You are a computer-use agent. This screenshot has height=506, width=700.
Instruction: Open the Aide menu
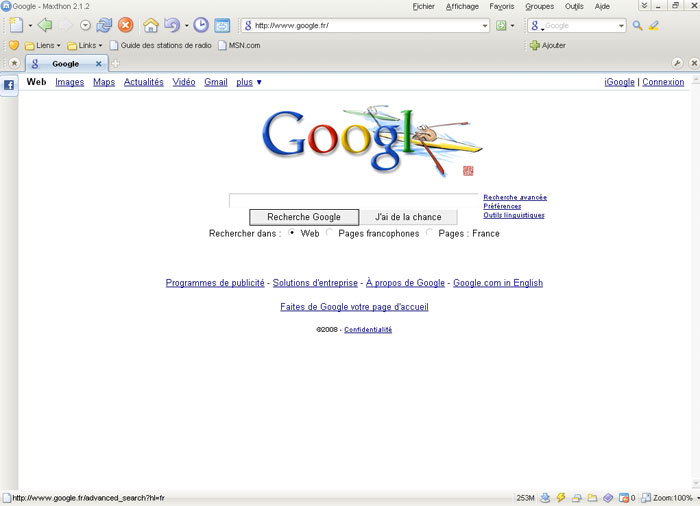(602, 6)
